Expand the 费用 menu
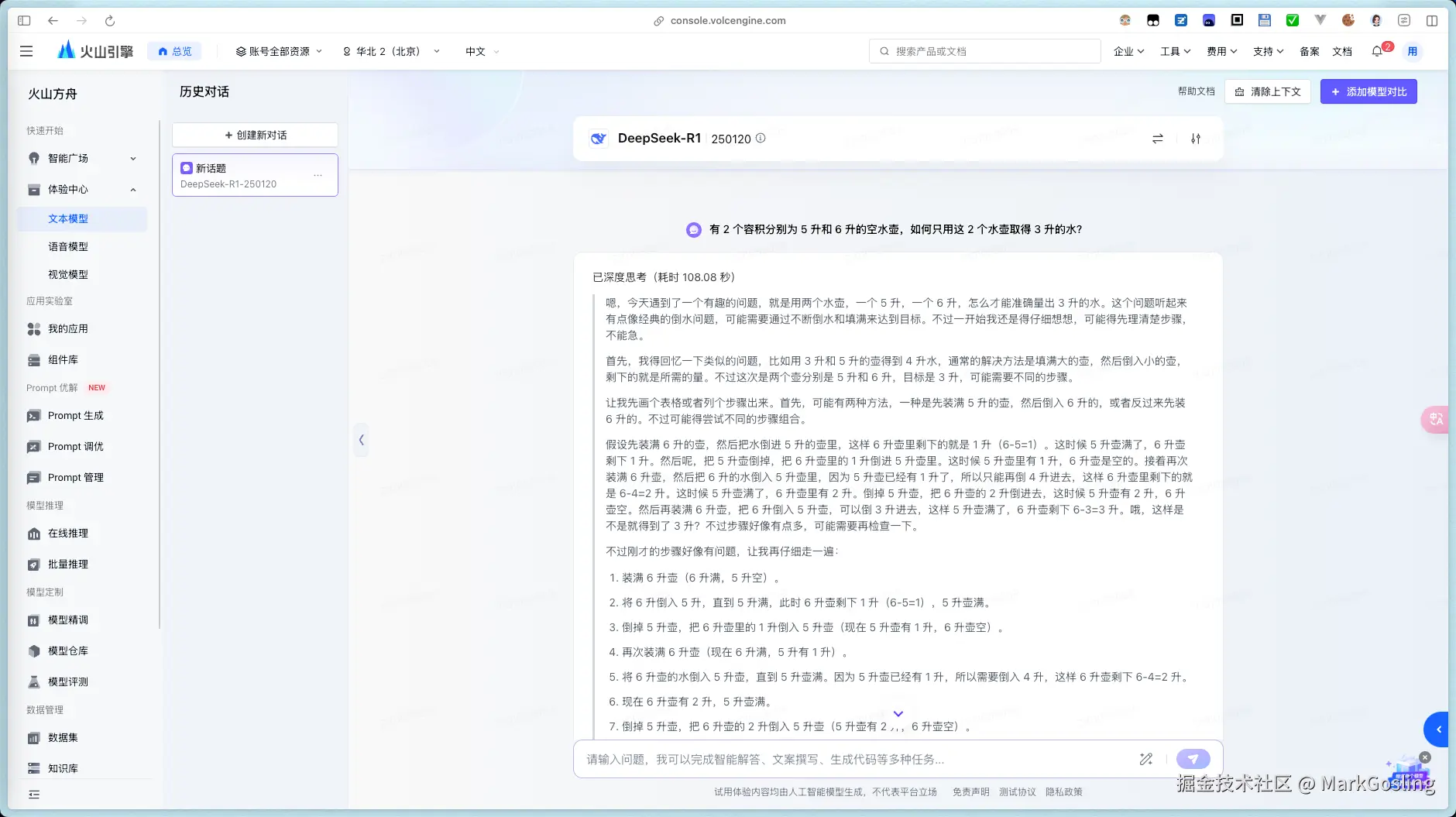Viewport: 1456px width, 817px height. tap(1221, 51)
